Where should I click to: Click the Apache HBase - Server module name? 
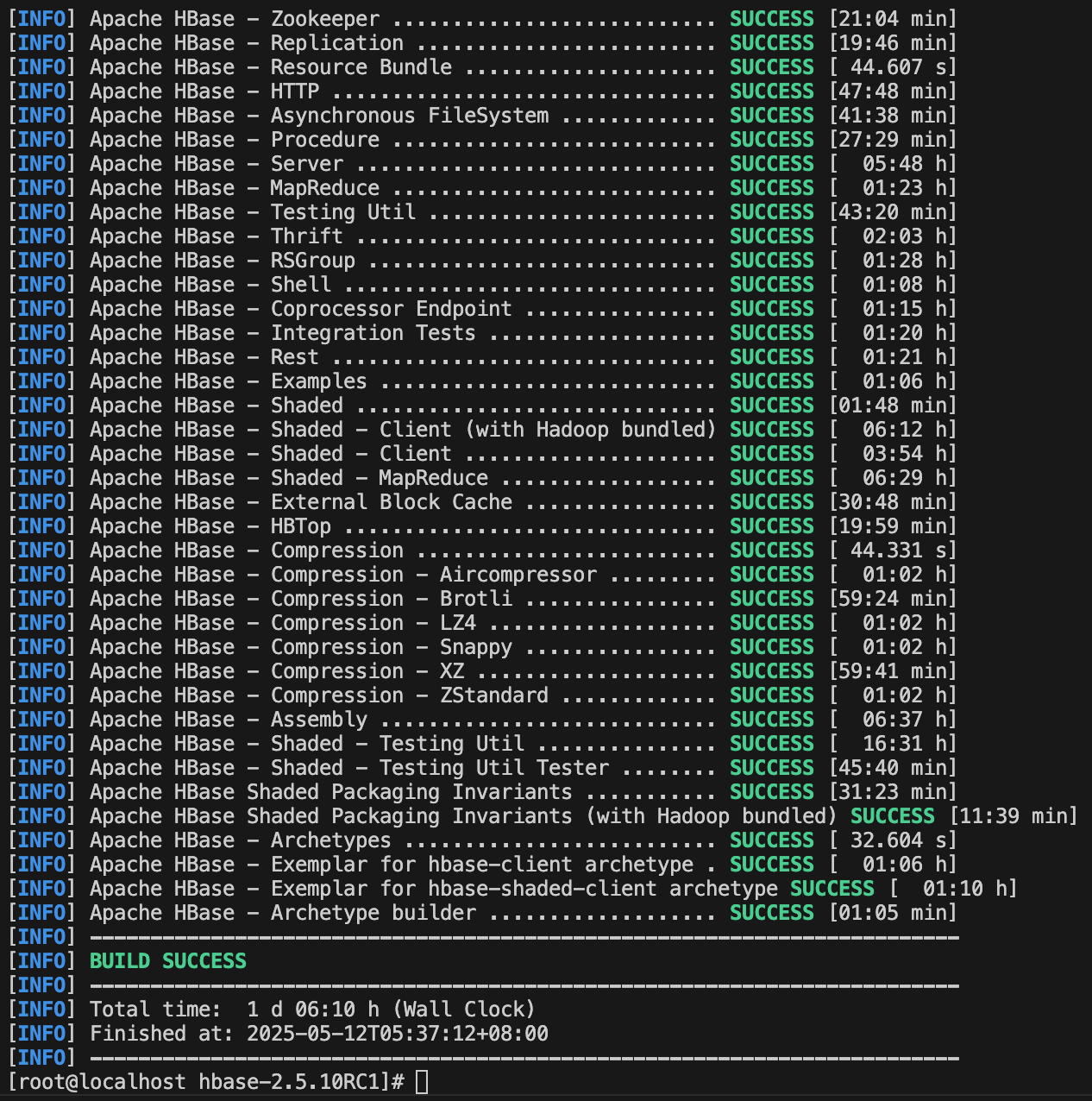tap(217, 164)
